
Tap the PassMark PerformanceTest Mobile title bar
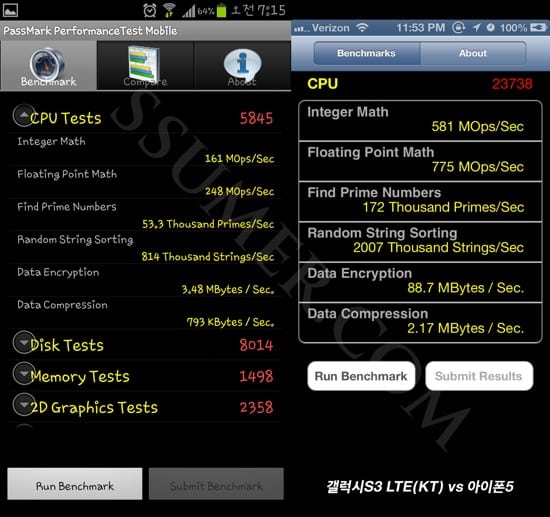[146, 31]
